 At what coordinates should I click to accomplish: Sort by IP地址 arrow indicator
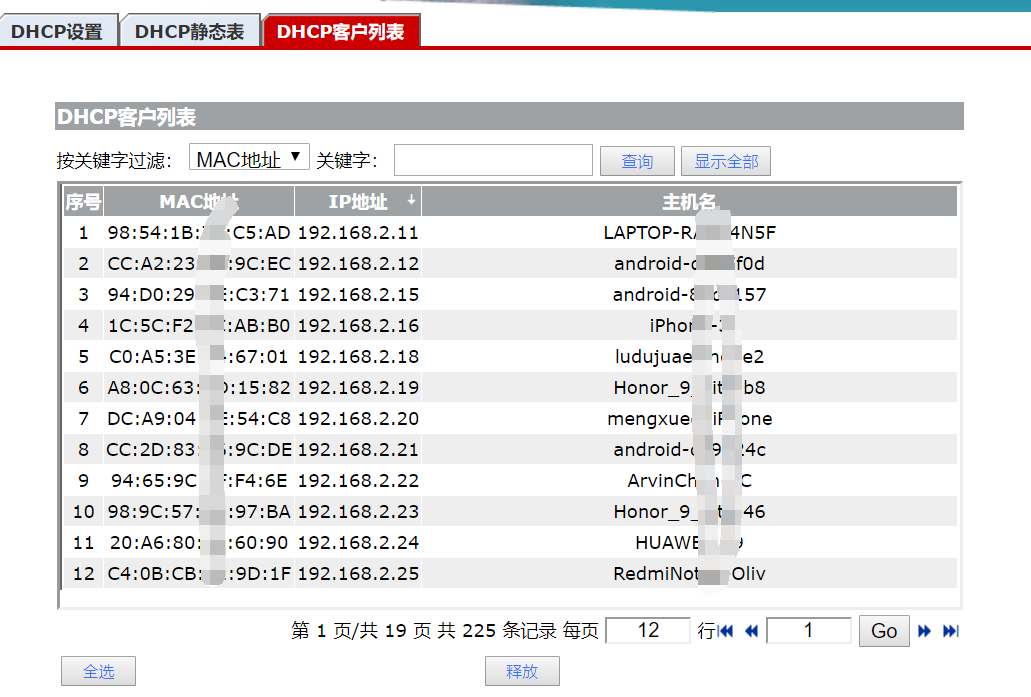point(411,200)
